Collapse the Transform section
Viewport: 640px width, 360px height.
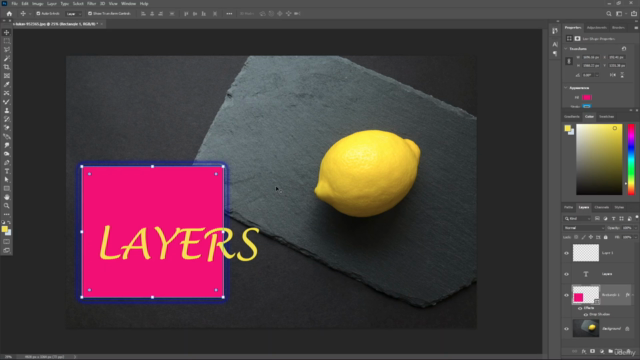(566, 49)
